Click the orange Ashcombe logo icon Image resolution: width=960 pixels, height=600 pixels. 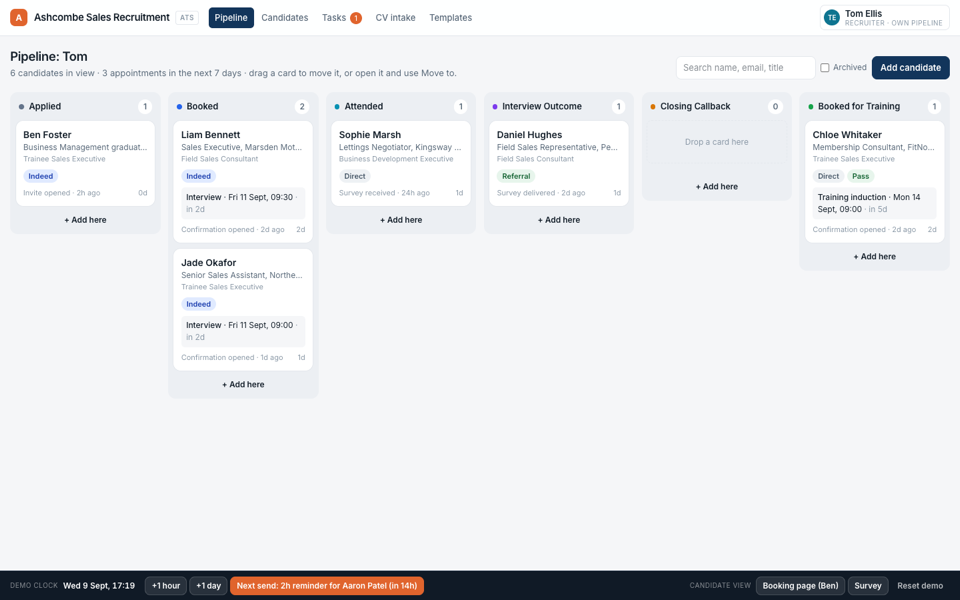(19, 18)
